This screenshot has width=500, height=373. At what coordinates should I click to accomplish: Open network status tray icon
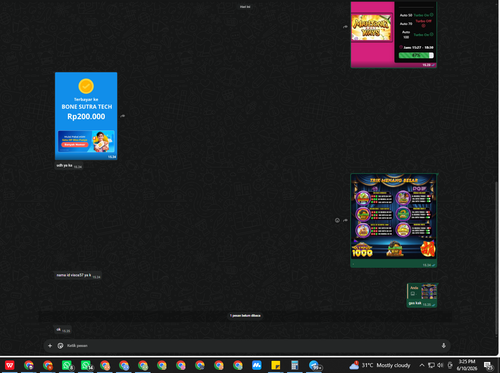click(431, 365)
